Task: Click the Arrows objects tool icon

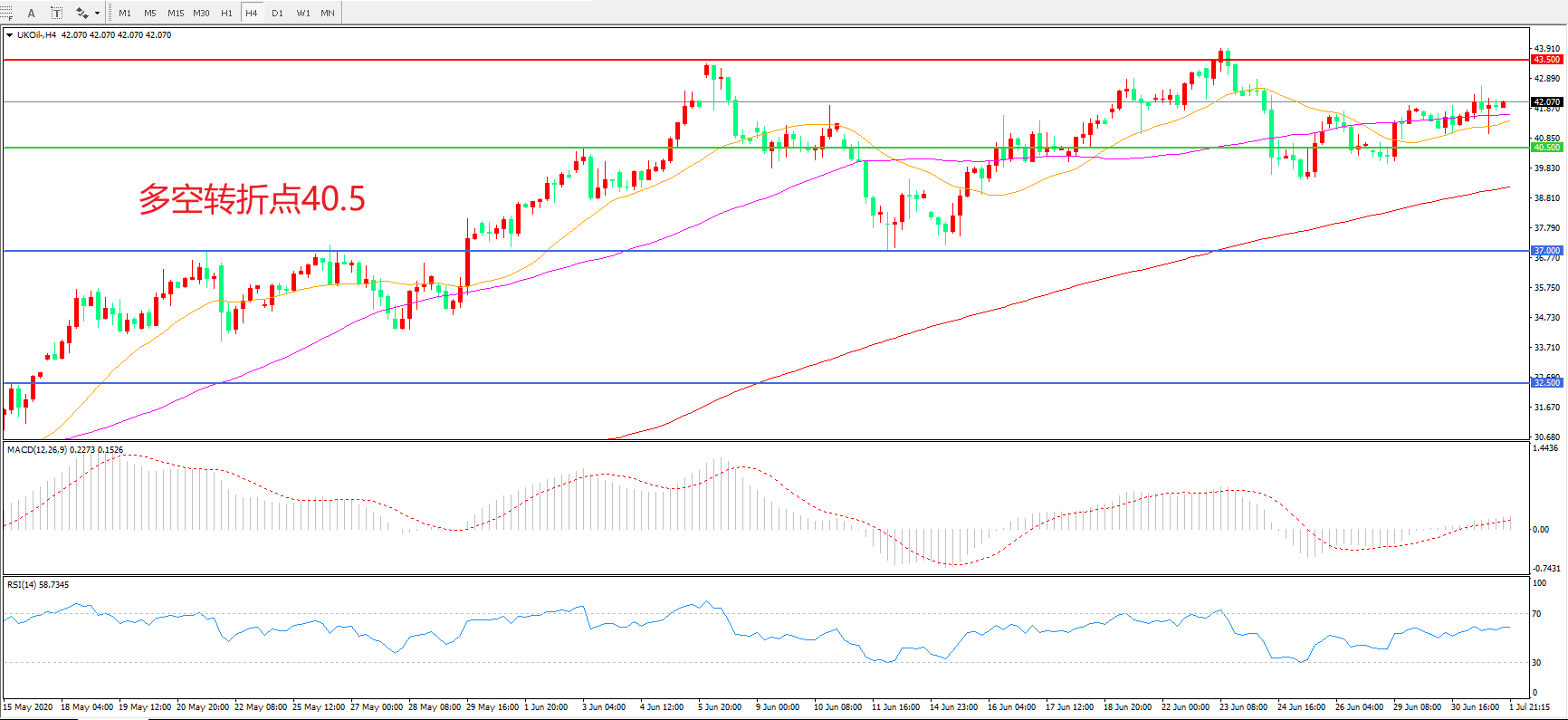Action: click(x=82, y=13)
